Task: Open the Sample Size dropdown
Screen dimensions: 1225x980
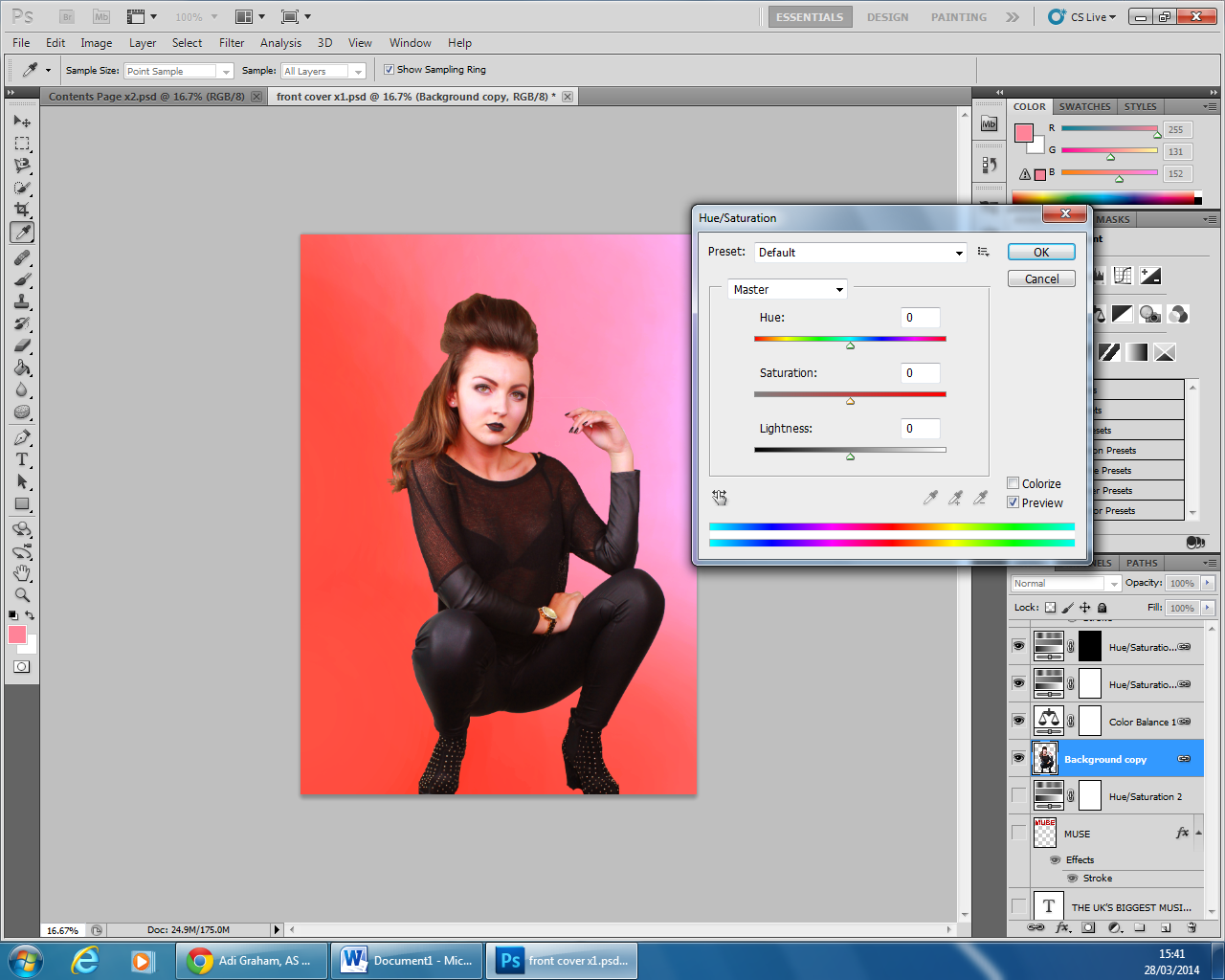Action: pyautogui.click(x=226, y=72)
